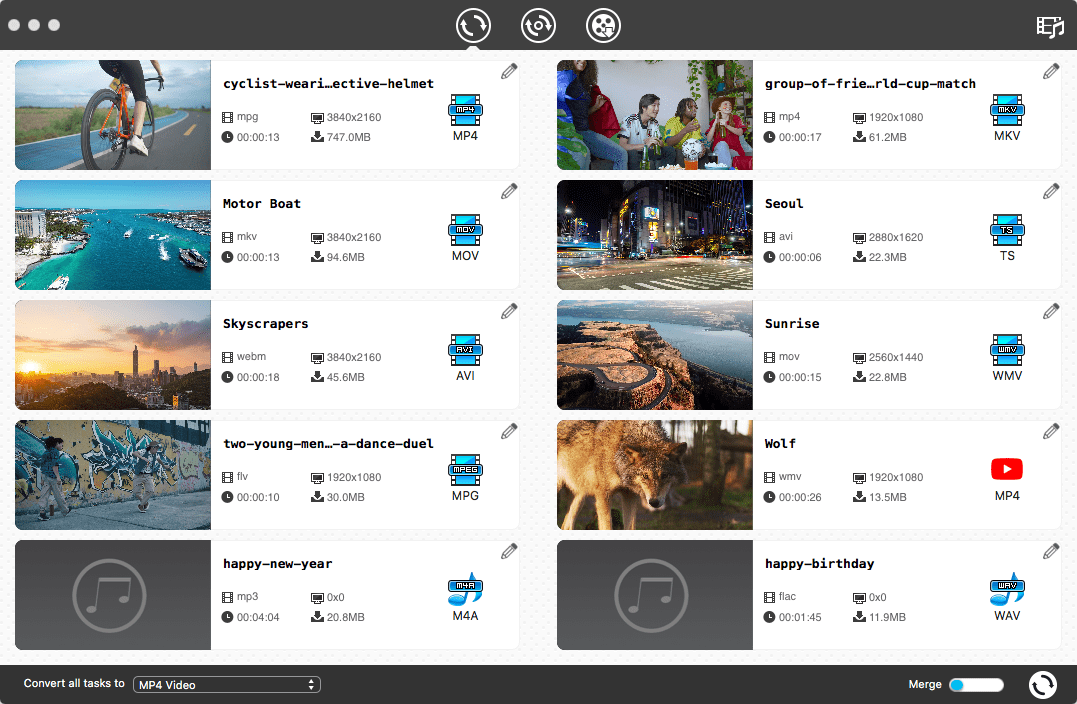The width and height of the screenshot is (1077, 704).
Task: Start conversion with the bottom-right convert button
Action: pos(1042,685)
